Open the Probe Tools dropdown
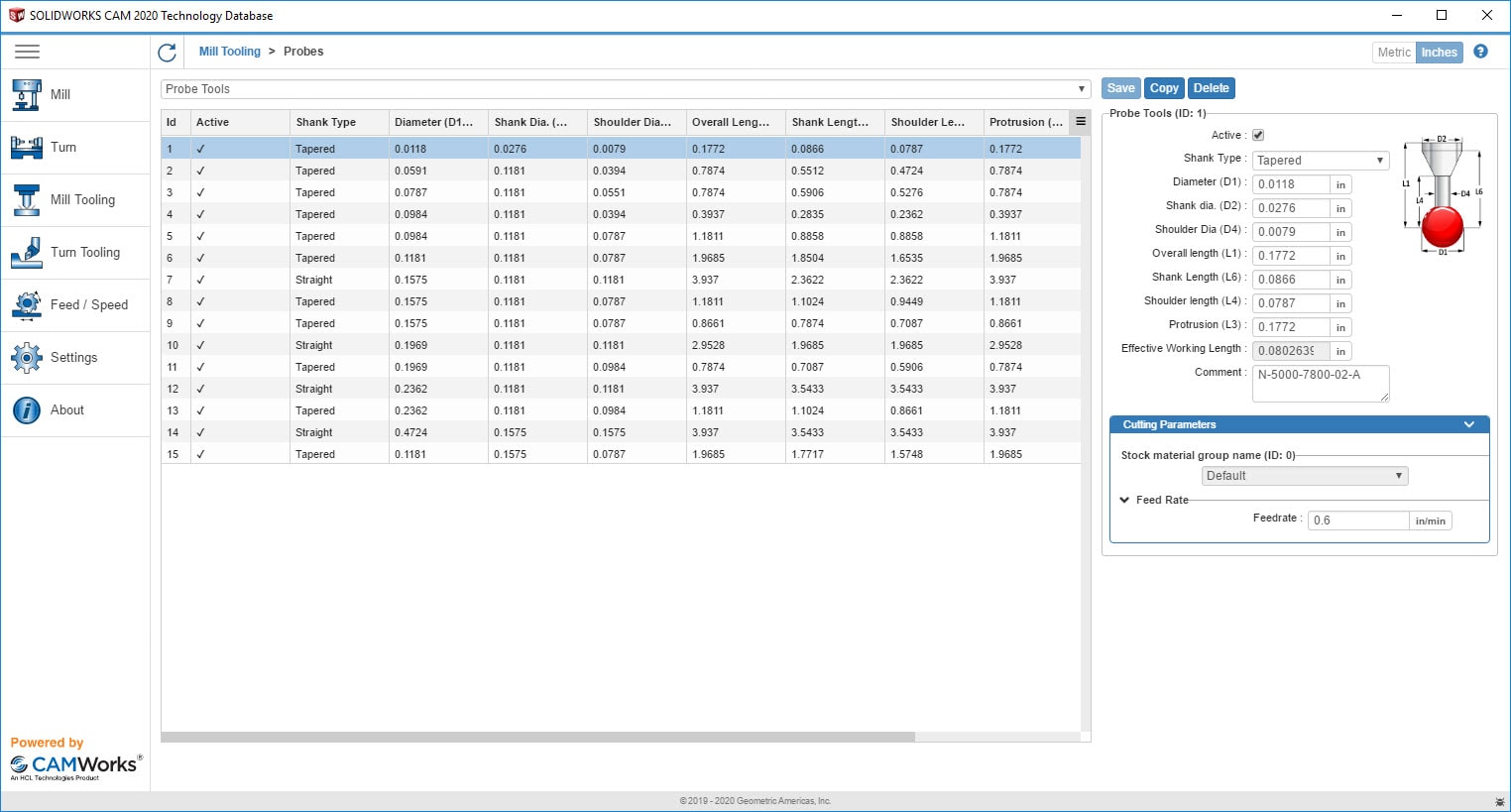The image size is (1511, 812). (x=626, y=89)
